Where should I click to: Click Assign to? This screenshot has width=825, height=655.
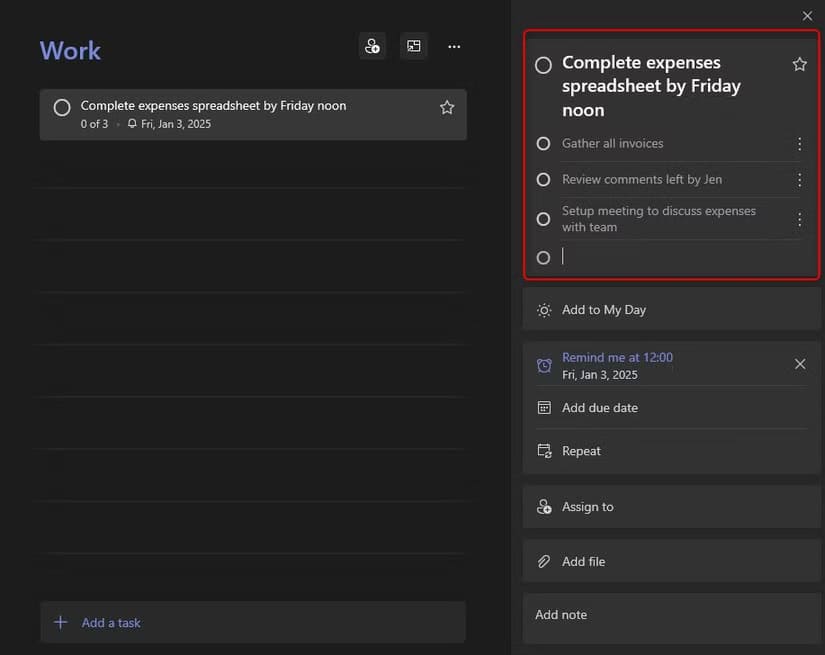pyautogui.click(x=671, y=507)
